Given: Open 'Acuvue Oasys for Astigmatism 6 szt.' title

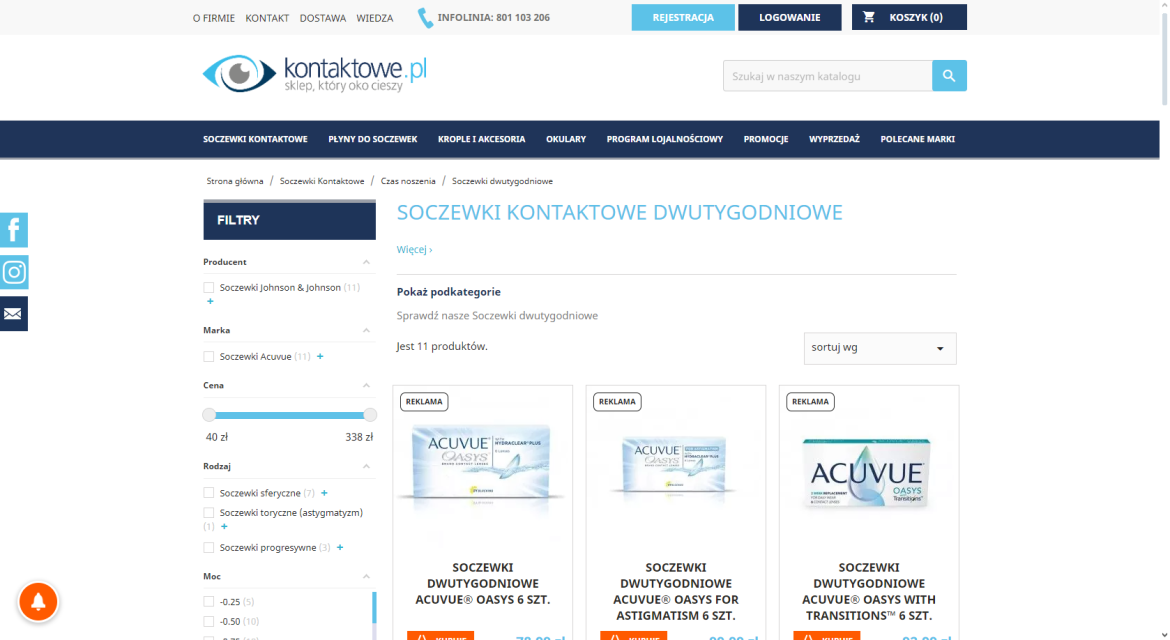Looking at the screenshot, I should (676, 592).
